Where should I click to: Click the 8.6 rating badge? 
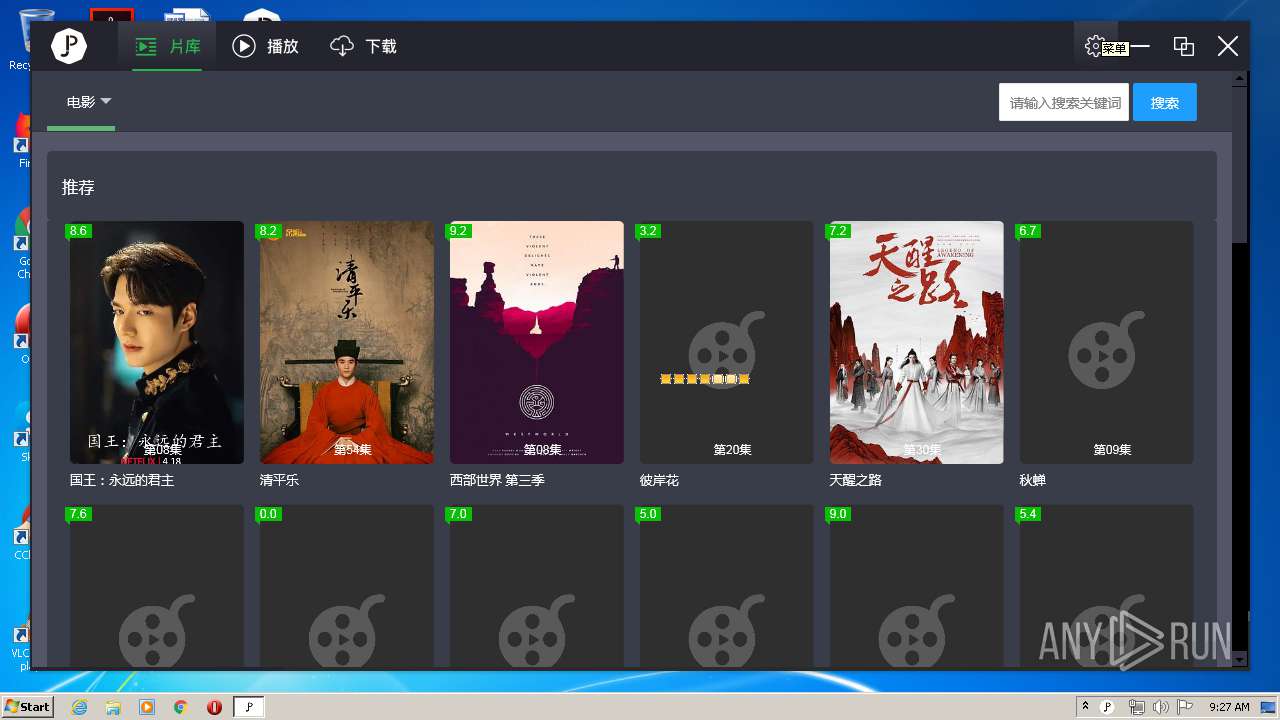(x=78, y=231)
